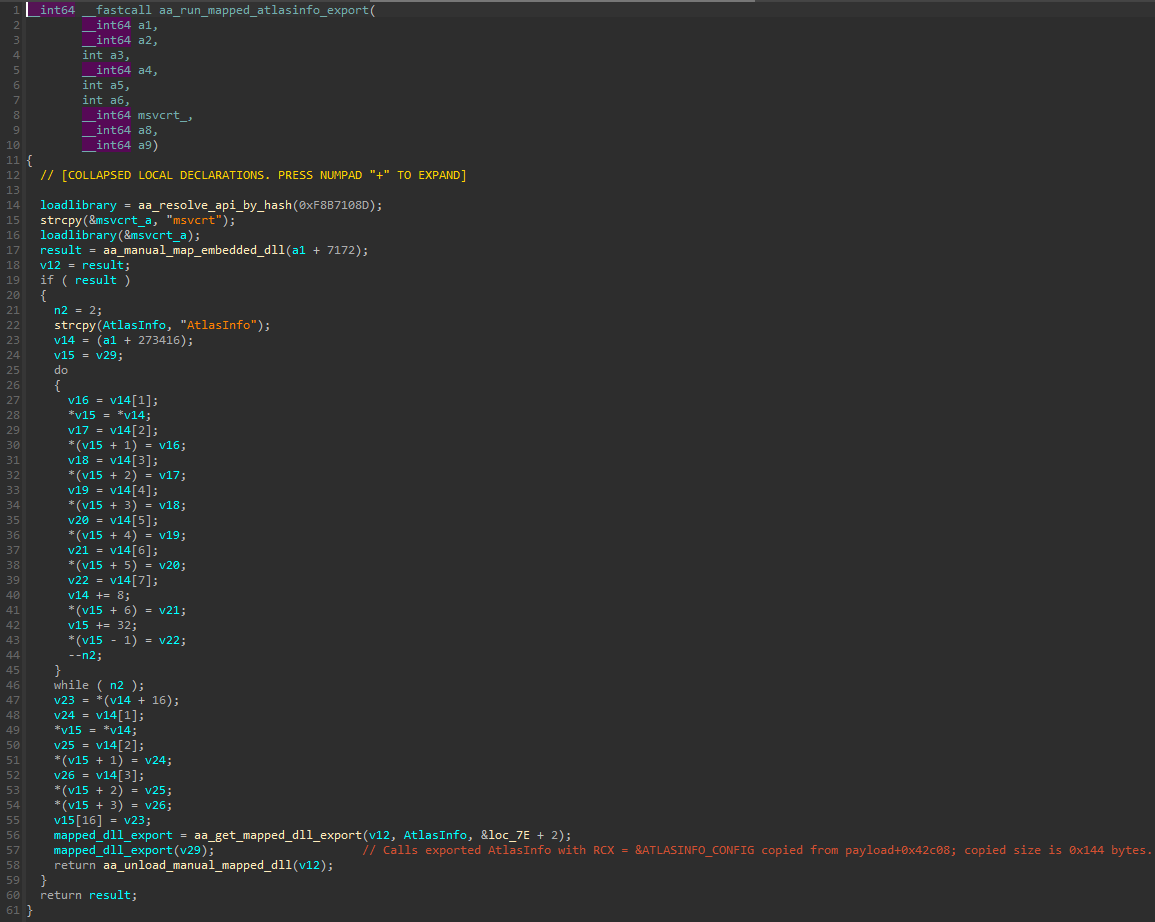Click the 'v15[16] = v23;' statement

point(102,820)
